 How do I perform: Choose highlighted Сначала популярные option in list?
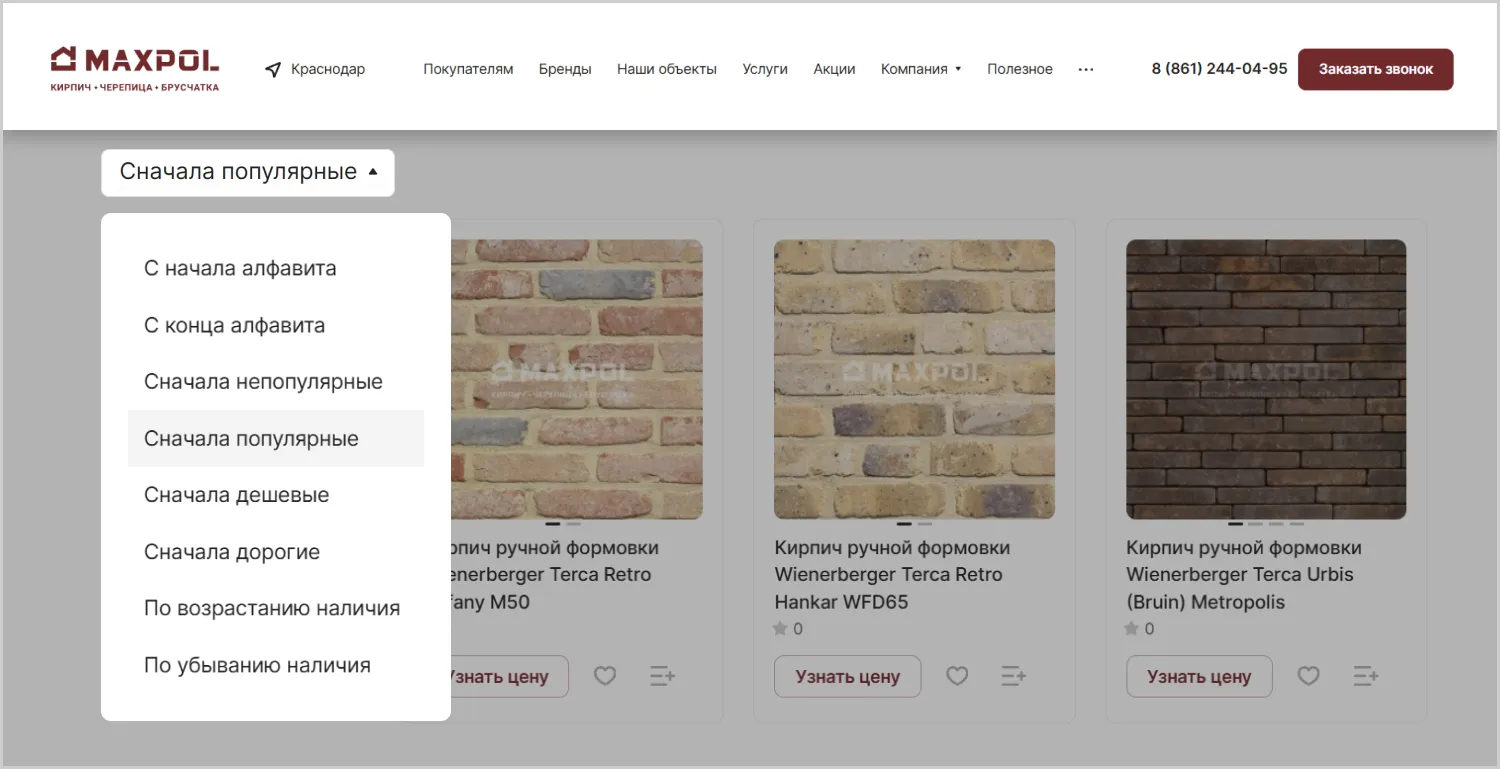(276, 438)
